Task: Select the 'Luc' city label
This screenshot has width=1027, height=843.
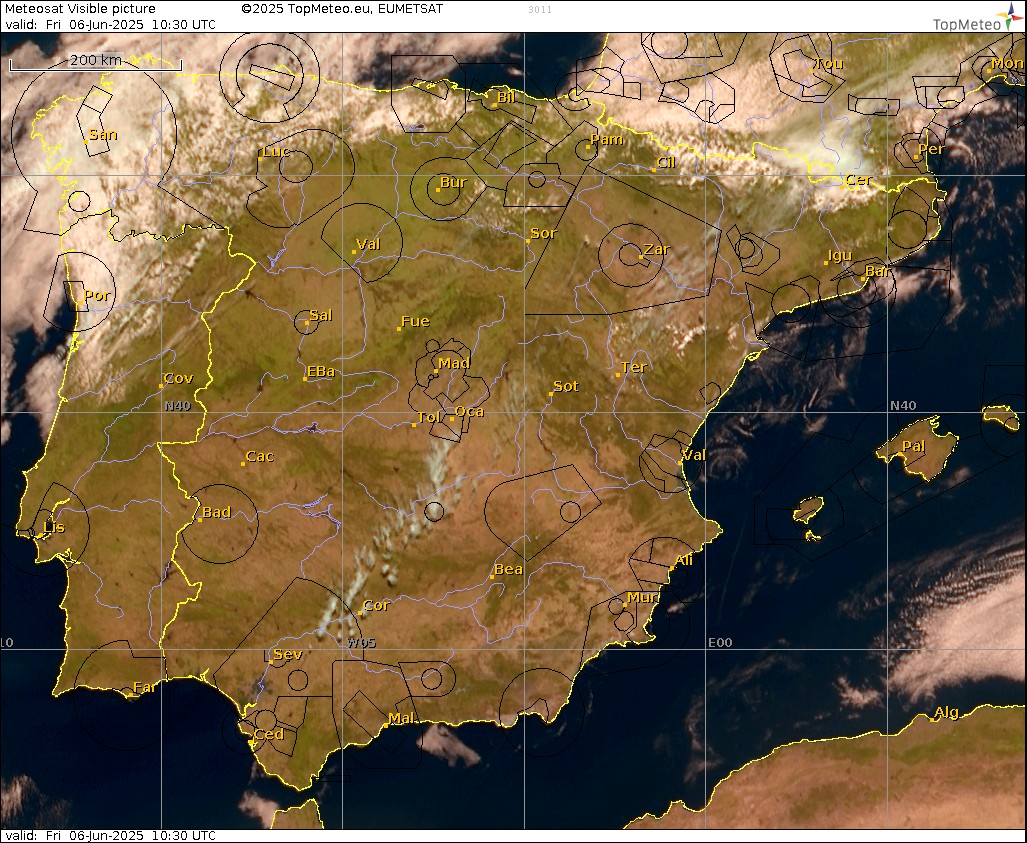Action: (276, 151)
